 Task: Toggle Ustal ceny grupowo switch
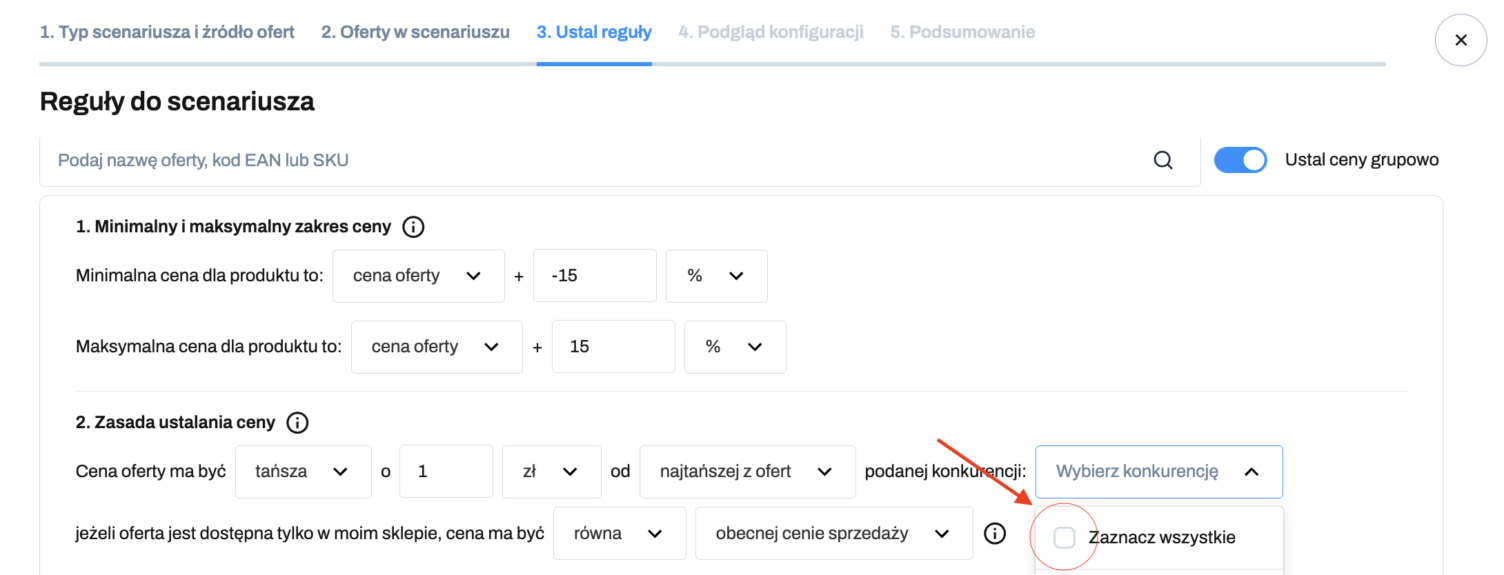point(1240,160)
